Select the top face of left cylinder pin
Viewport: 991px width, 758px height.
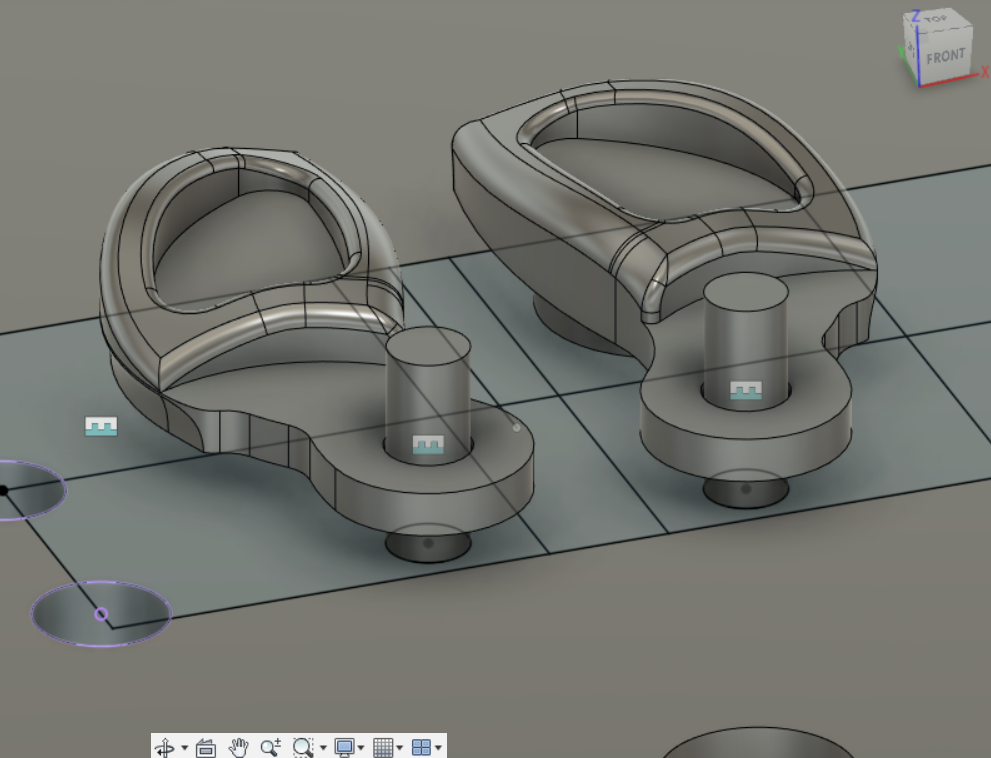point(428,346)
